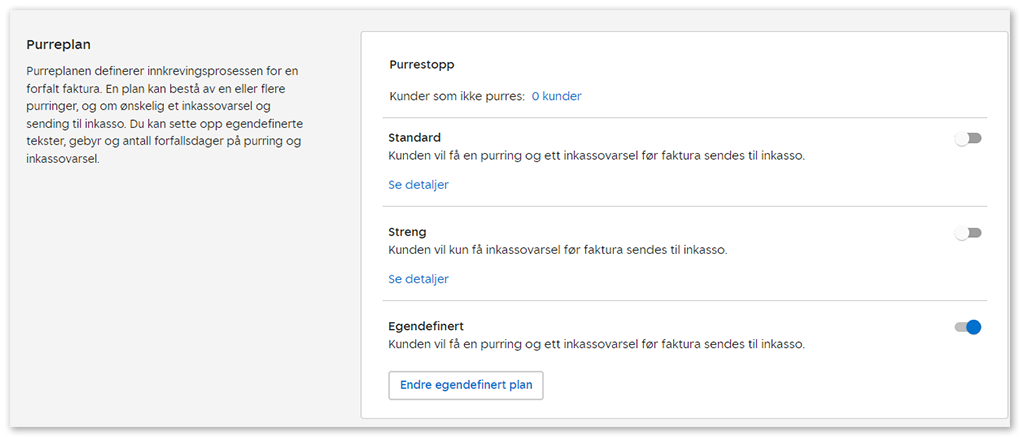Click the divider between Streng and Egendefinert
The image size is (1020, 437).
(x=684, y=301)
